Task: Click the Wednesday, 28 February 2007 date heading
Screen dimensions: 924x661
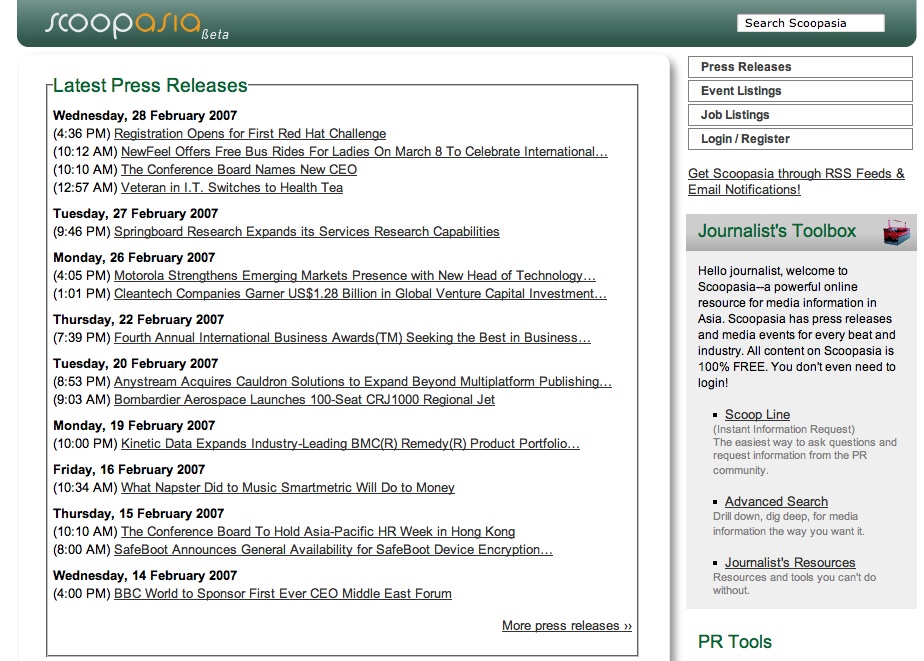Action: pos(145,115)
